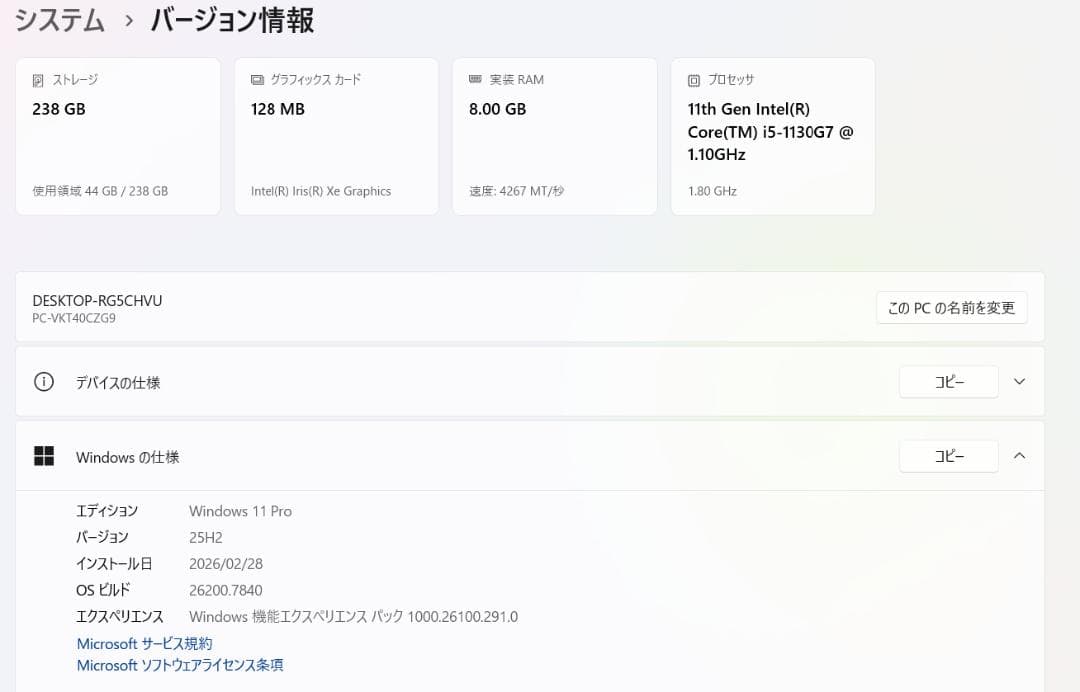Click the 128 MB graphics card panel

point(336,136)
